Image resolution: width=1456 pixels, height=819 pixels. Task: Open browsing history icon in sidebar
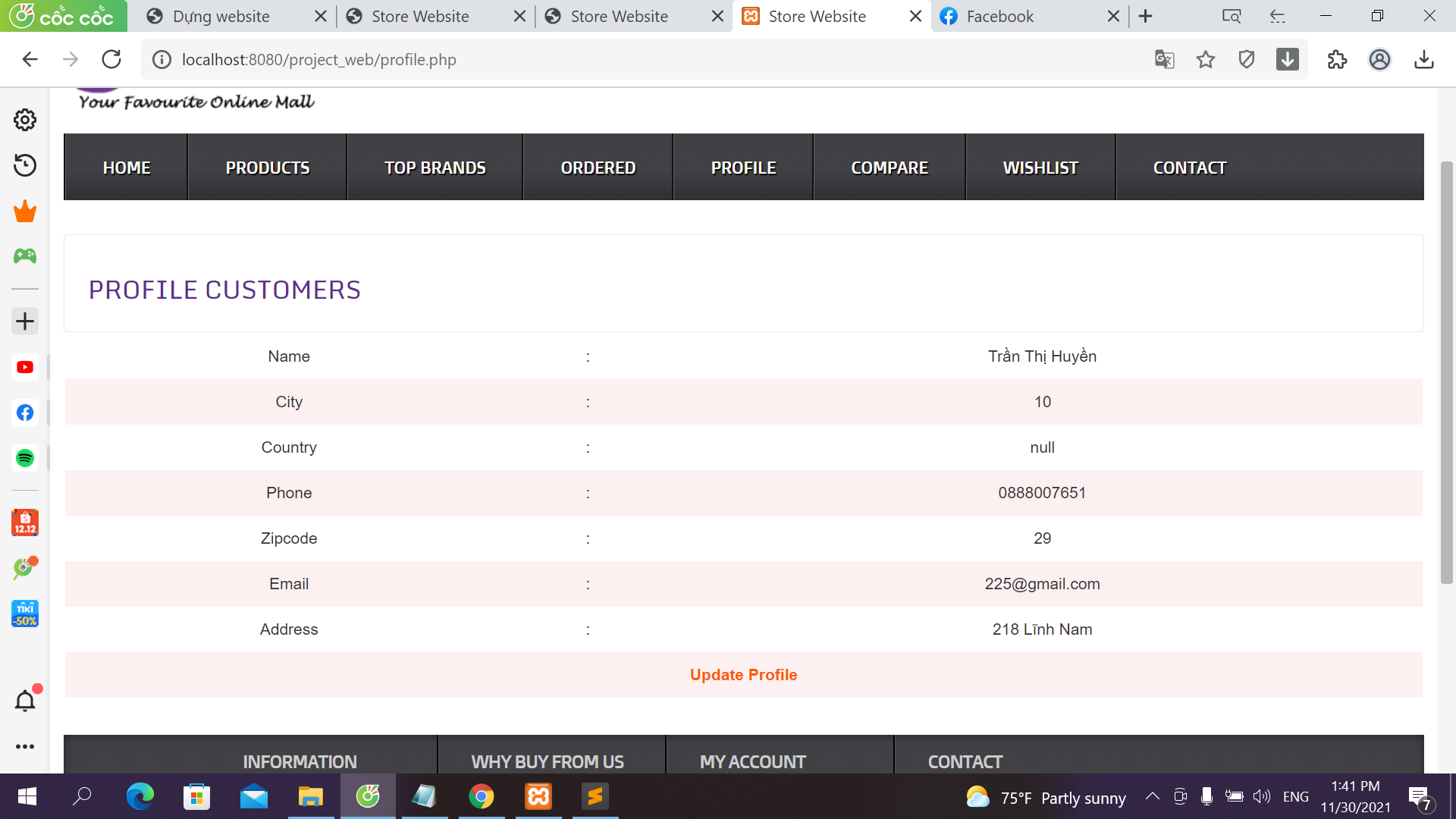(25, 165)
